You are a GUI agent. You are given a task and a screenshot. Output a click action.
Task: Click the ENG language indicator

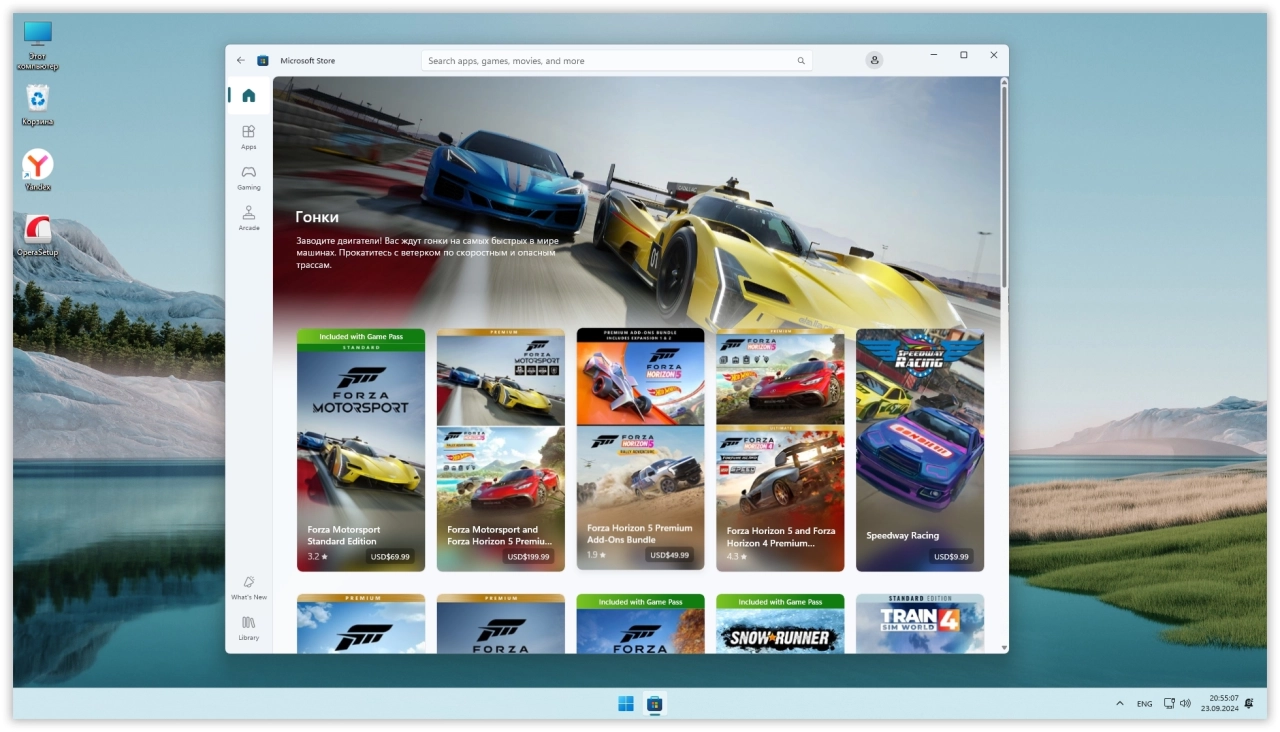[1144, 704]
